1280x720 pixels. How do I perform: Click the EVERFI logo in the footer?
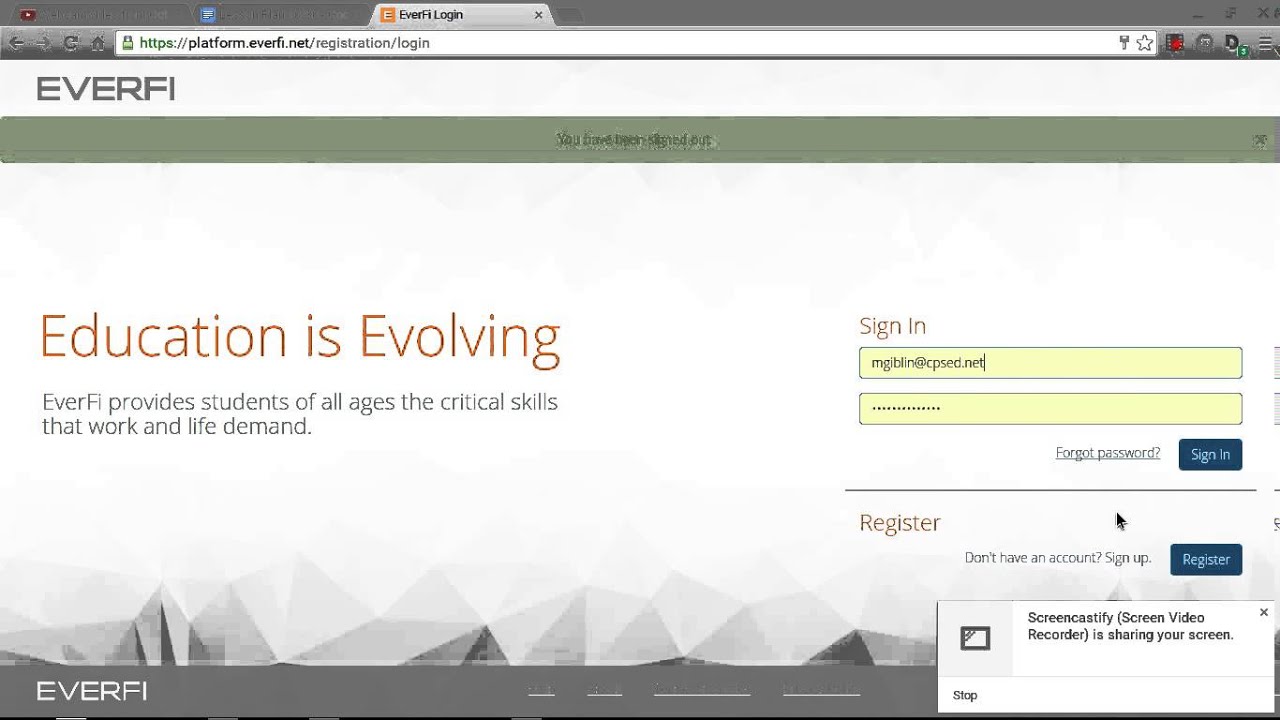[x=92, y=691]
